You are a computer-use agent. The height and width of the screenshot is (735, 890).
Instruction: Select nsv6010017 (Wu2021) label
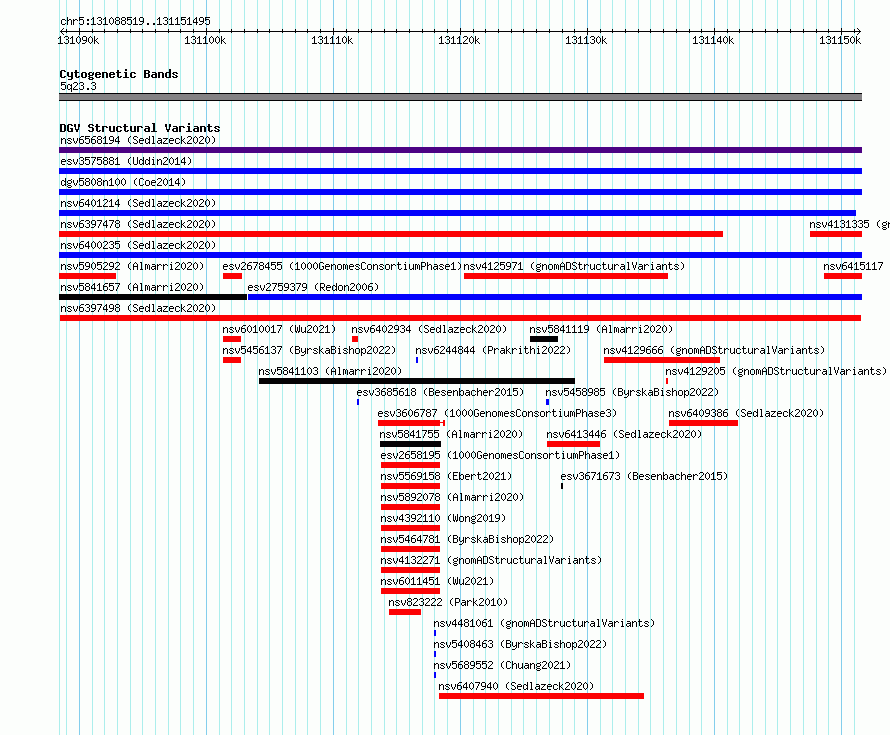[279, 329]
